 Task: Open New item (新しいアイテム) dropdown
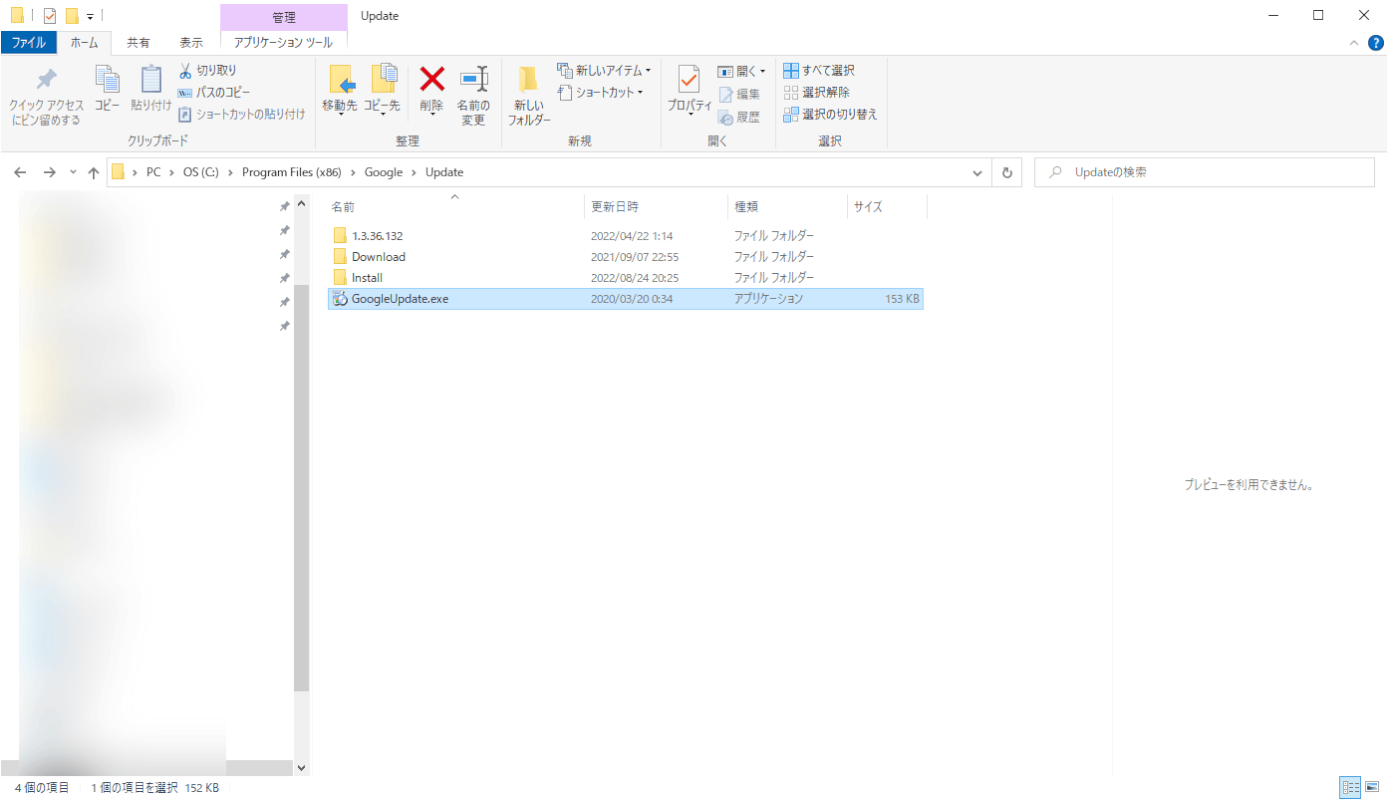pos(604,71)
